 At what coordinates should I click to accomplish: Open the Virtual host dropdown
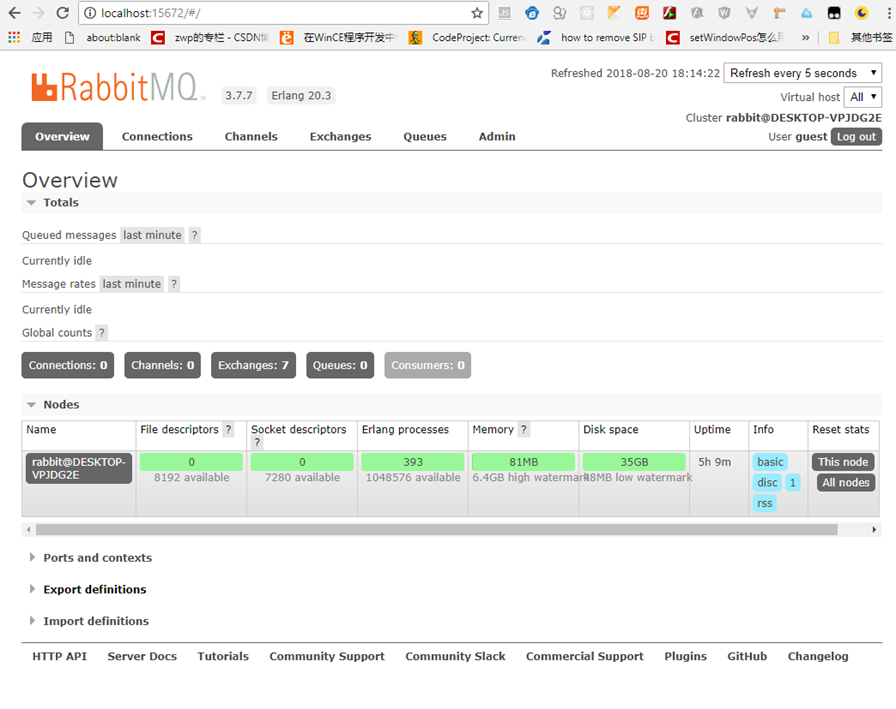(x=862, y=97)
